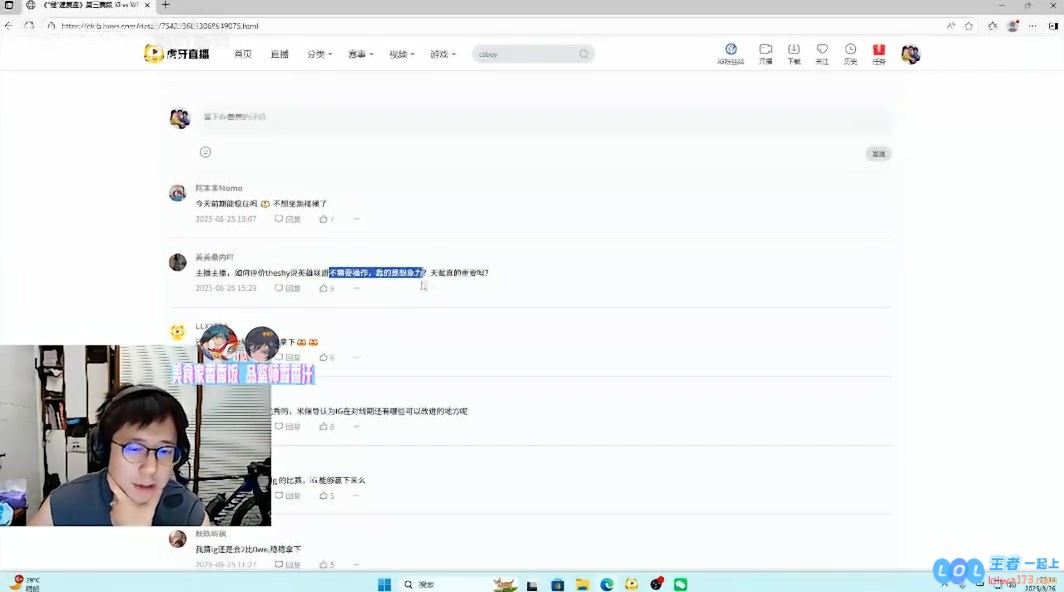The image size is (1064, 592).
Task: Open the 历史 history clock icon
Action: (x=850, y=54)
